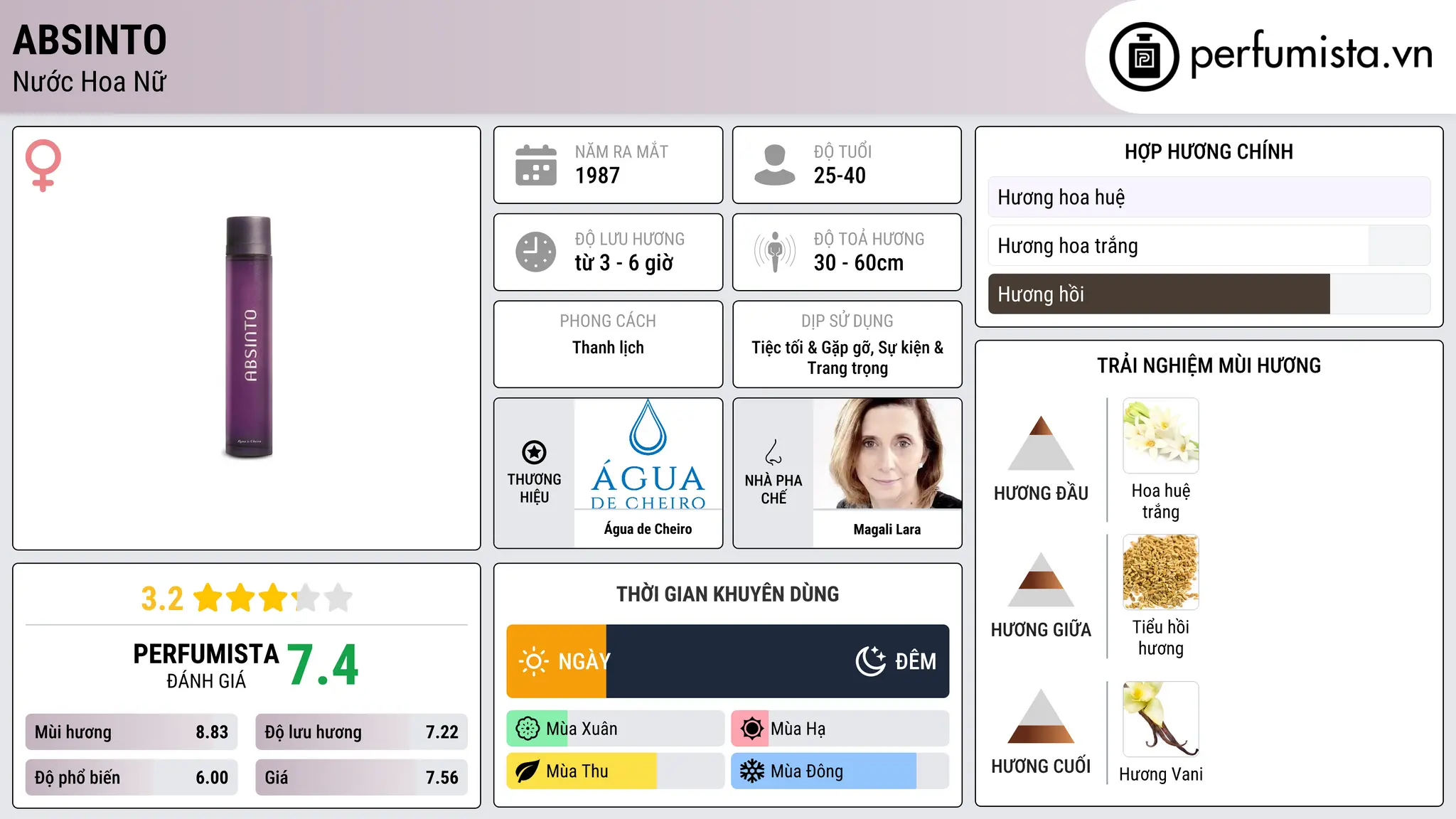This screenshot has width=1456, height=819.
Task: Click the user rating number '3.2'
Action: pyautogui.click(x=162, y=599)
